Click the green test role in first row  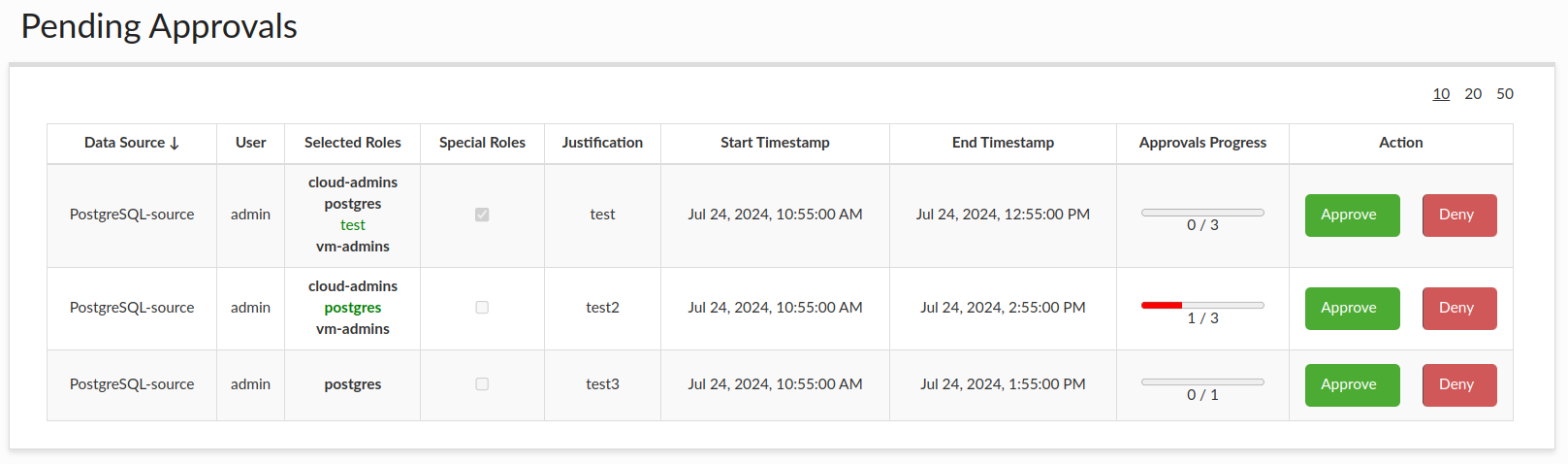coord(353,225)
